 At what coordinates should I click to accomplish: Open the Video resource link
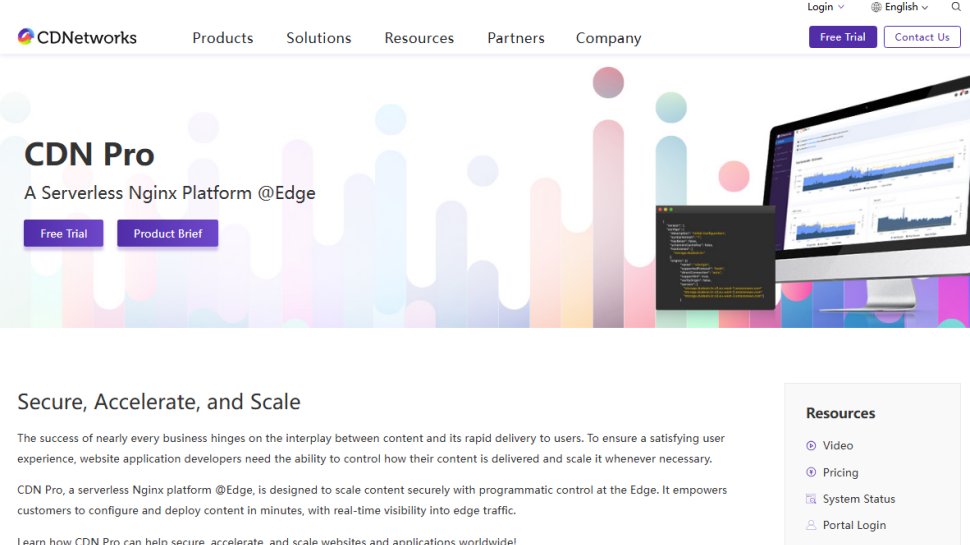(x=838, y=445)
